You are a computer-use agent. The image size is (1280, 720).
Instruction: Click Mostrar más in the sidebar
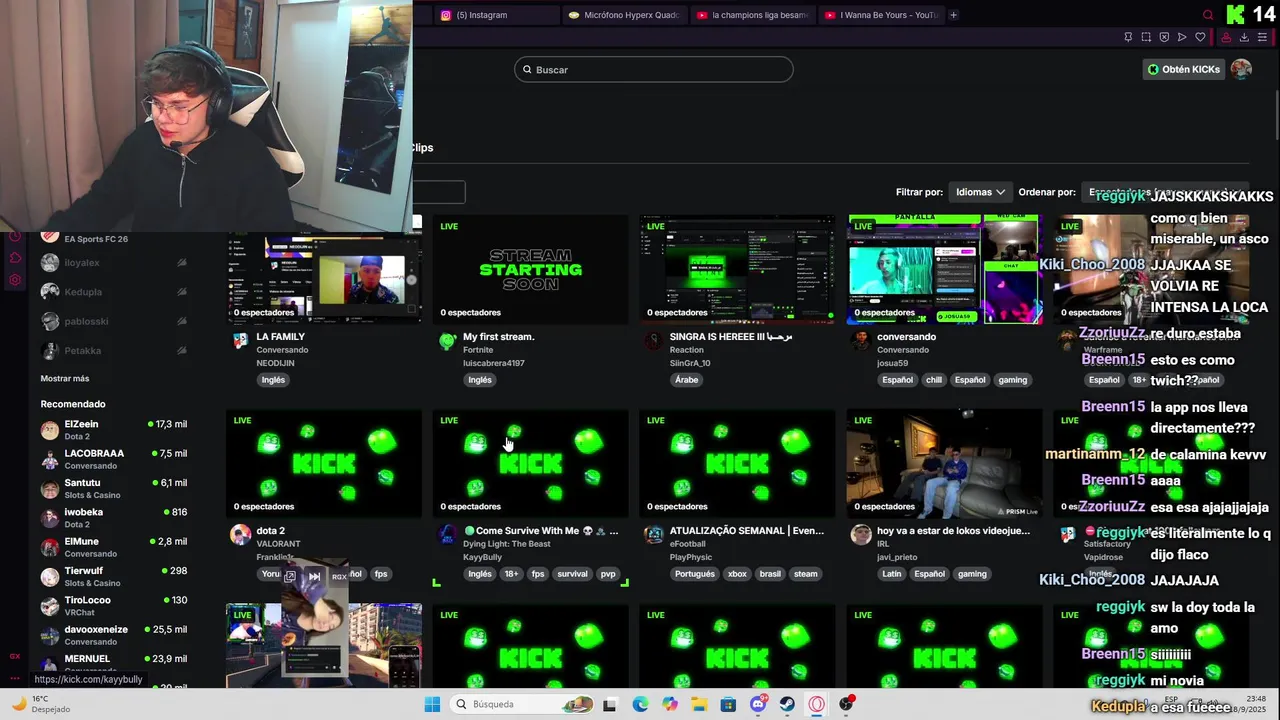[65, 379]
